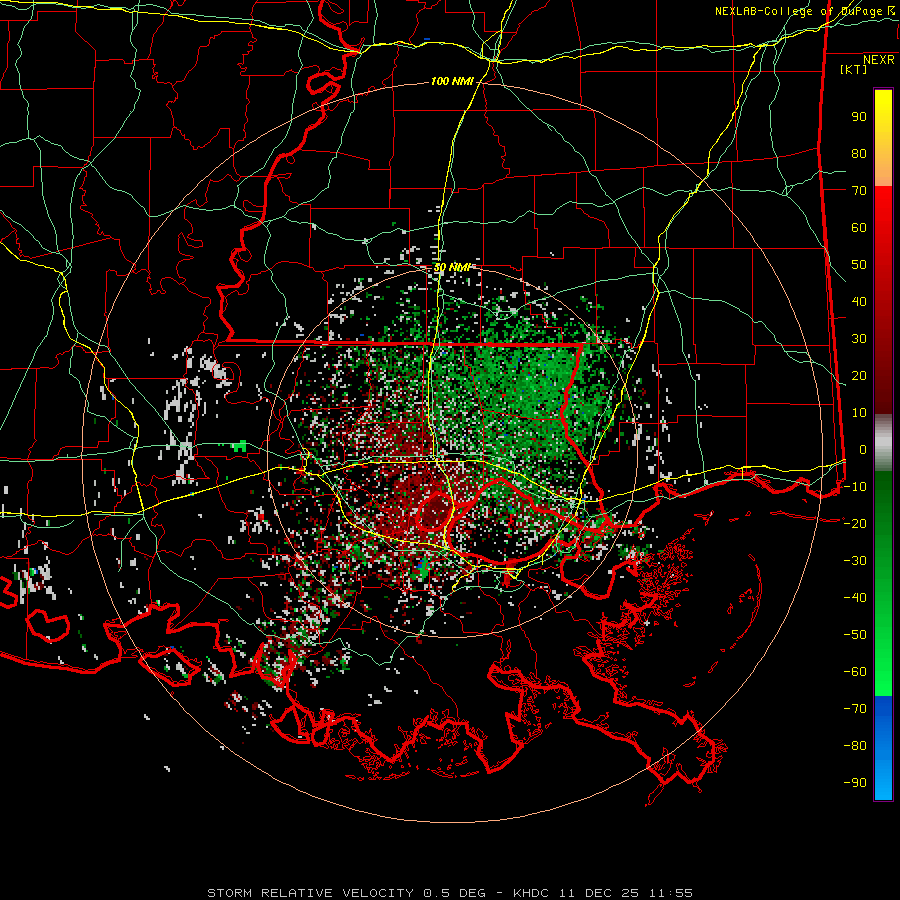The height and width of the screenshot is (900, 900).
Task: Select the 90 value on the velocity scale
Action: (859, 117)
